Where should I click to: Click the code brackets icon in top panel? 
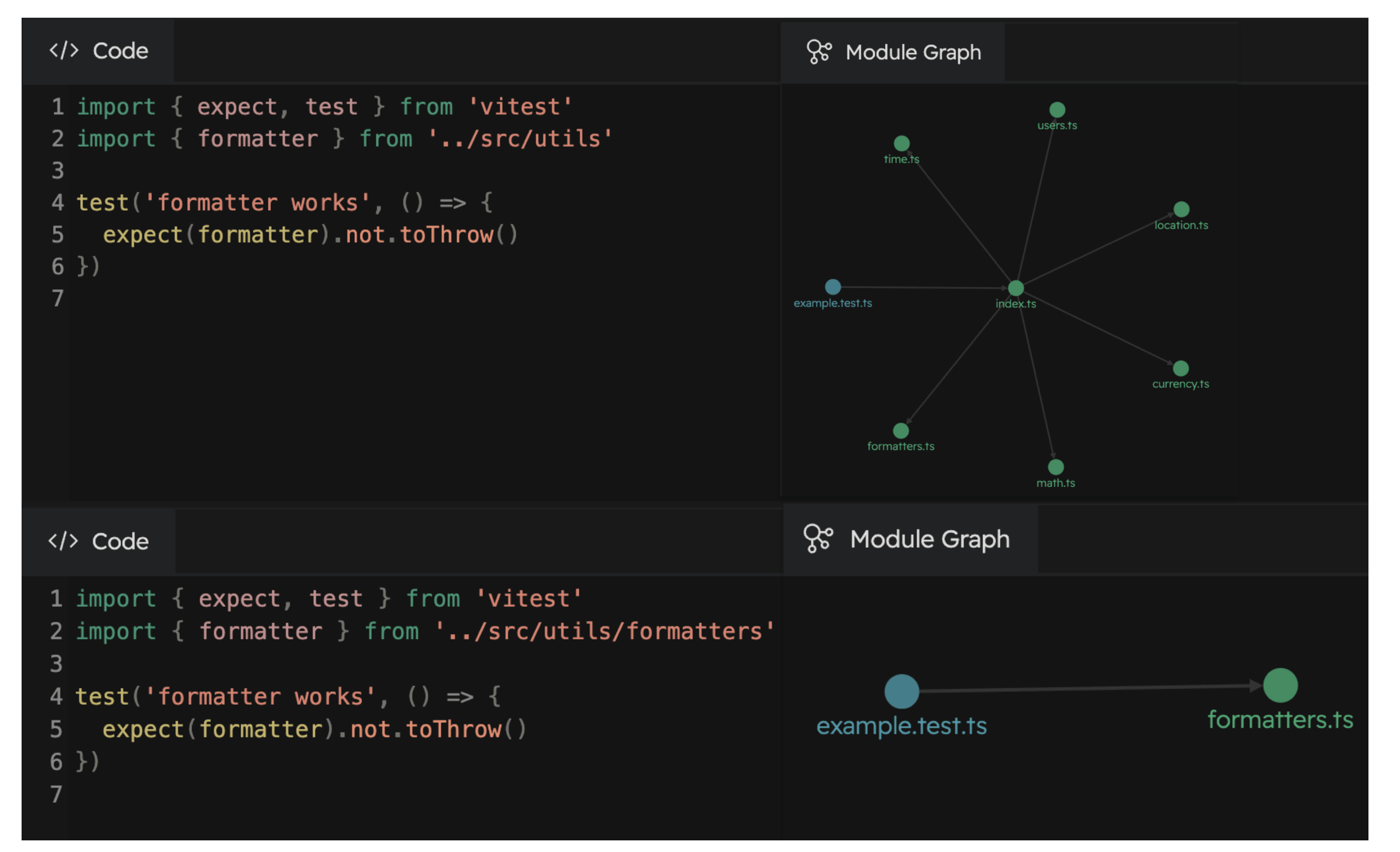pos(64,50)
